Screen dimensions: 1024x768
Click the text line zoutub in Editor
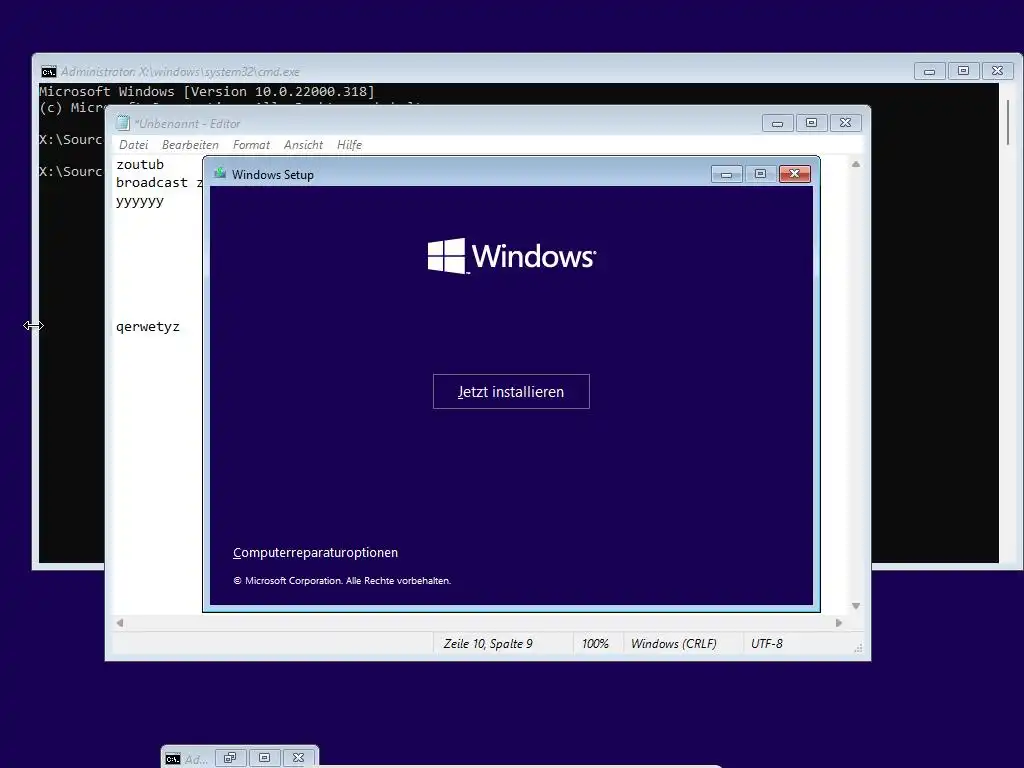[140, 165]
